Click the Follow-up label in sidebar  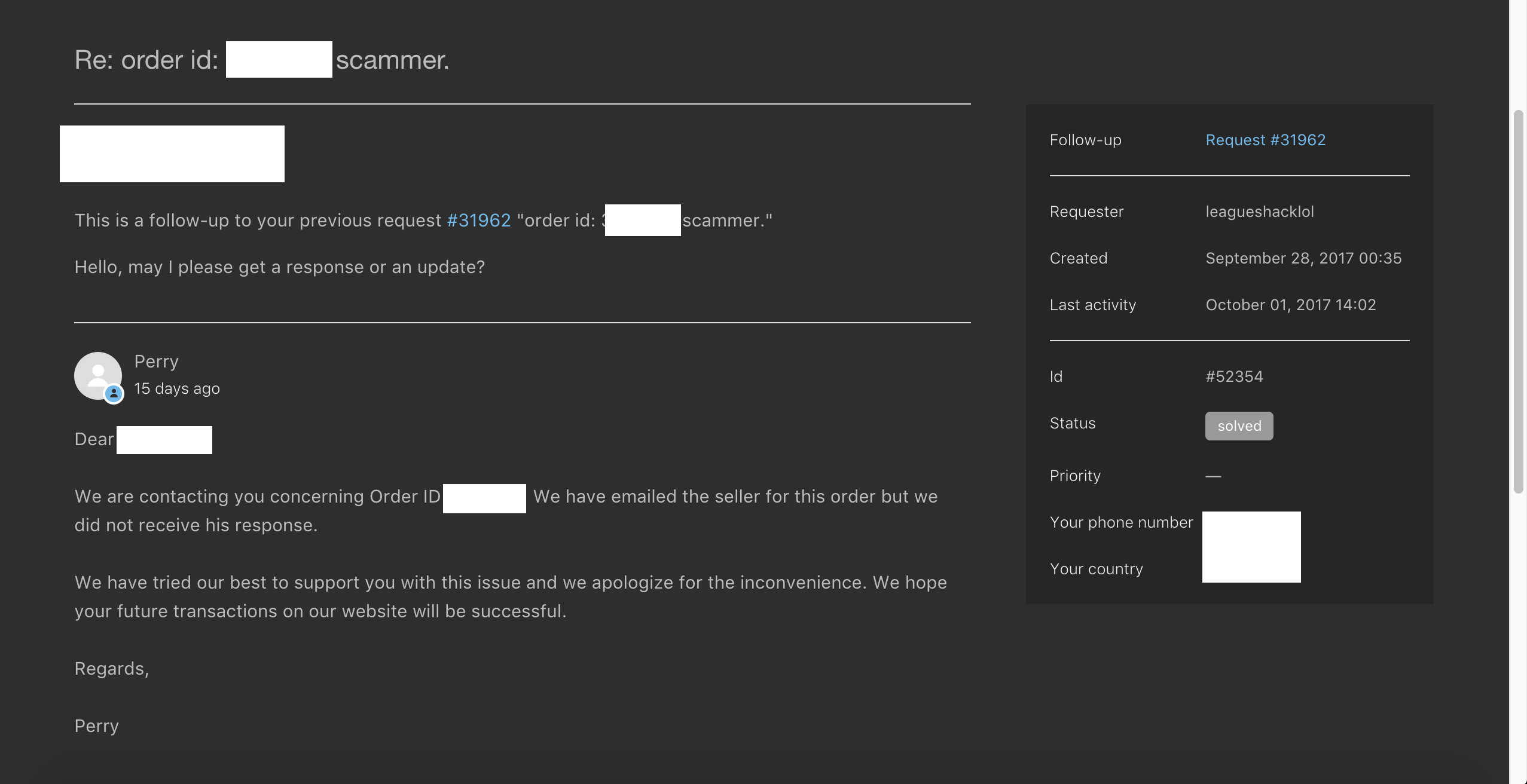[x=1085, y=140]
